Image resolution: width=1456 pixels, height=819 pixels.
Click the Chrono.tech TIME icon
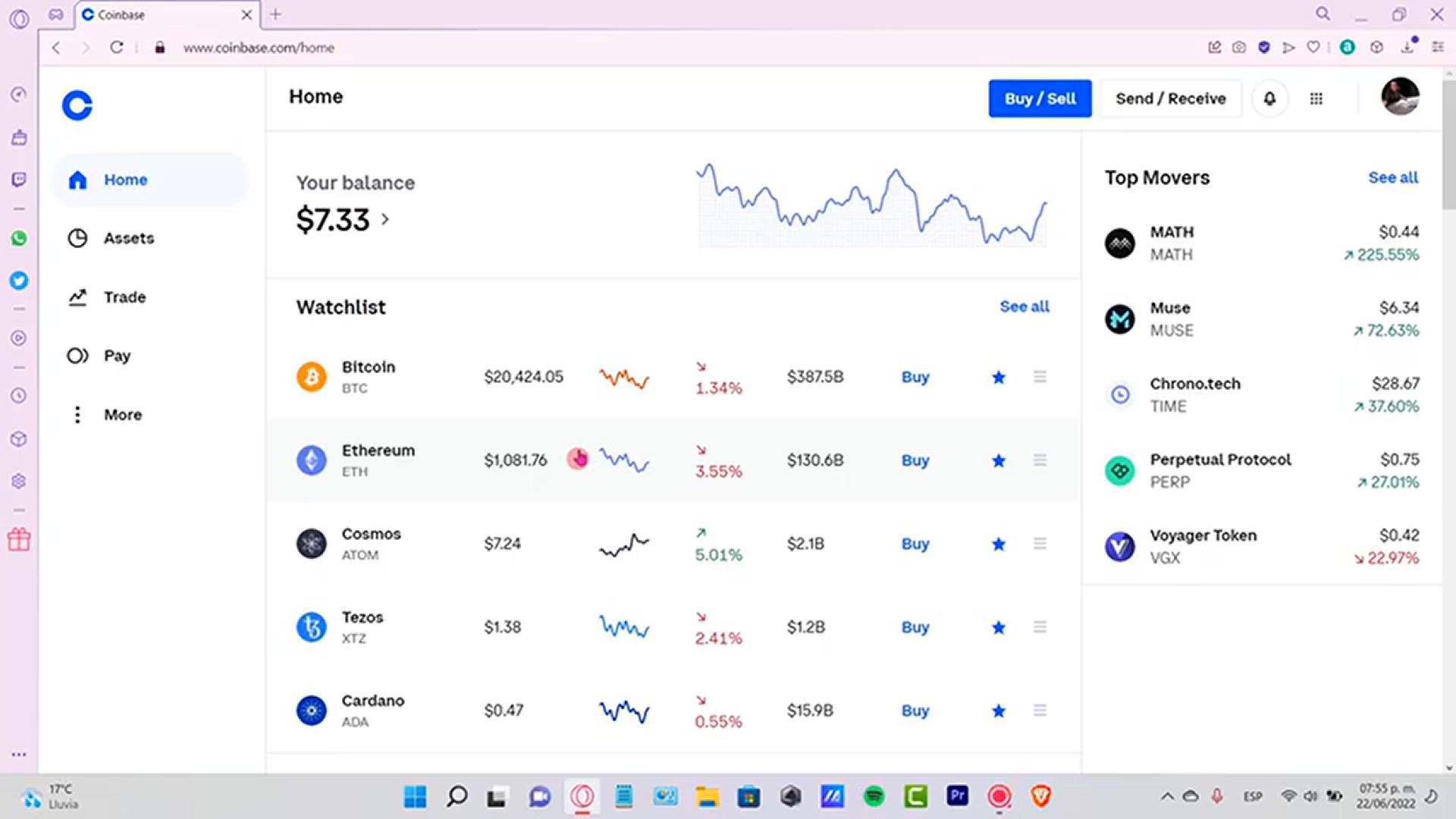point(1120,394)
